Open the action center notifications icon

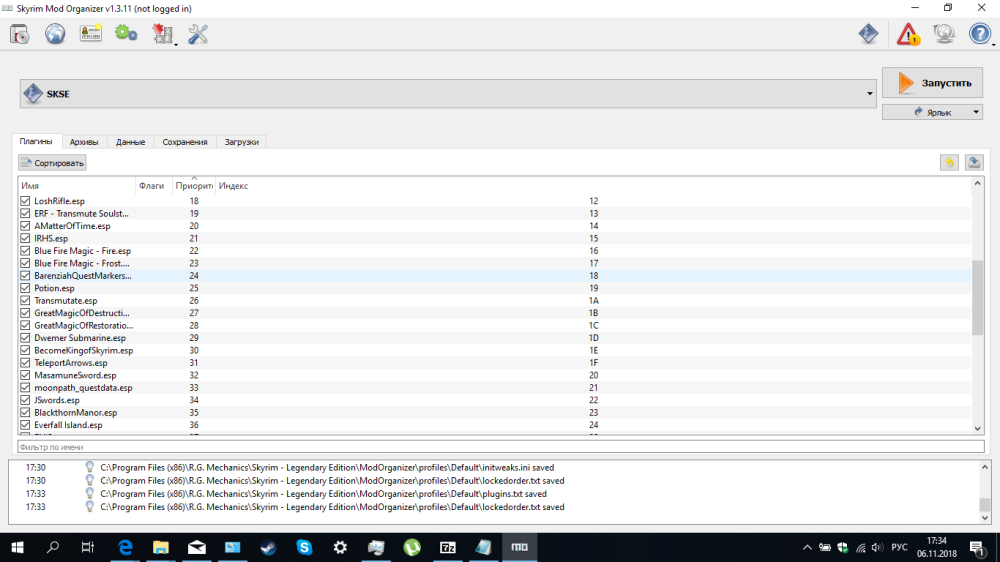click(x=976, y=547)
